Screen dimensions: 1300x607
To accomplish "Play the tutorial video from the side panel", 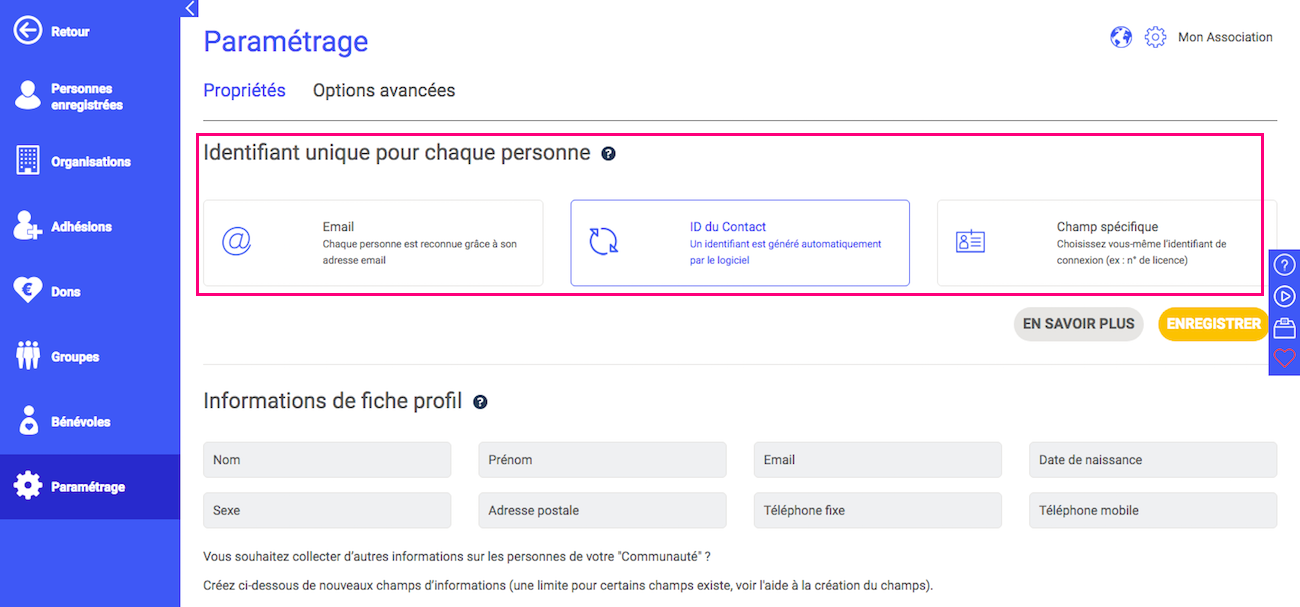I will click(x=1284, y=295).
